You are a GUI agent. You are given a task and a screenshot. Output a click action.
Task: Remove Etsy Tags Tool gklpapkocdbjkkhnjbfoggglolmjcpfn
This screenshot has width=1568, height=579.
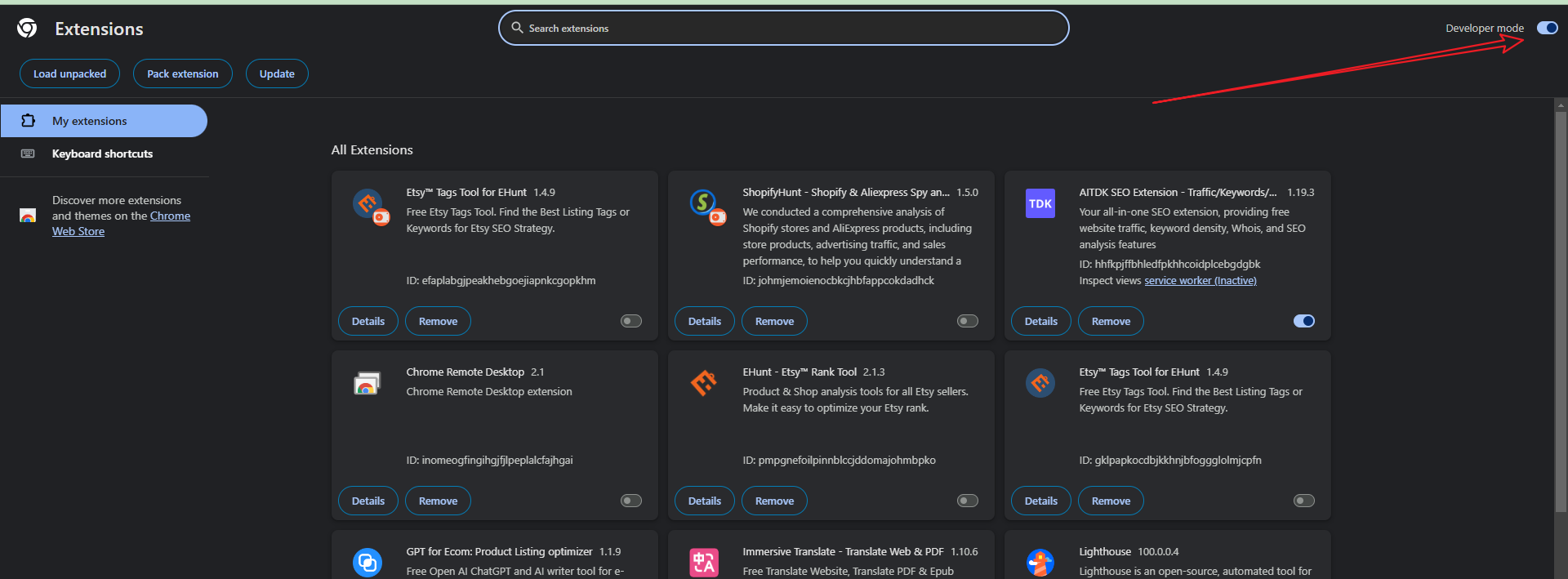(x=1111, y=501)
